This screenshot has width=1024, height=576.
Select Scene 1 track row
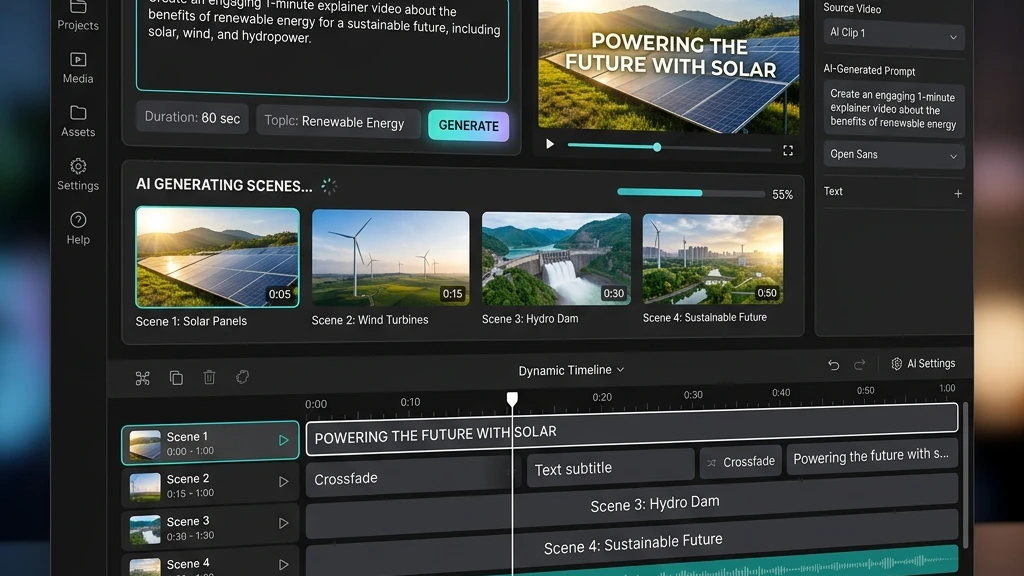[x=210, y=443]
